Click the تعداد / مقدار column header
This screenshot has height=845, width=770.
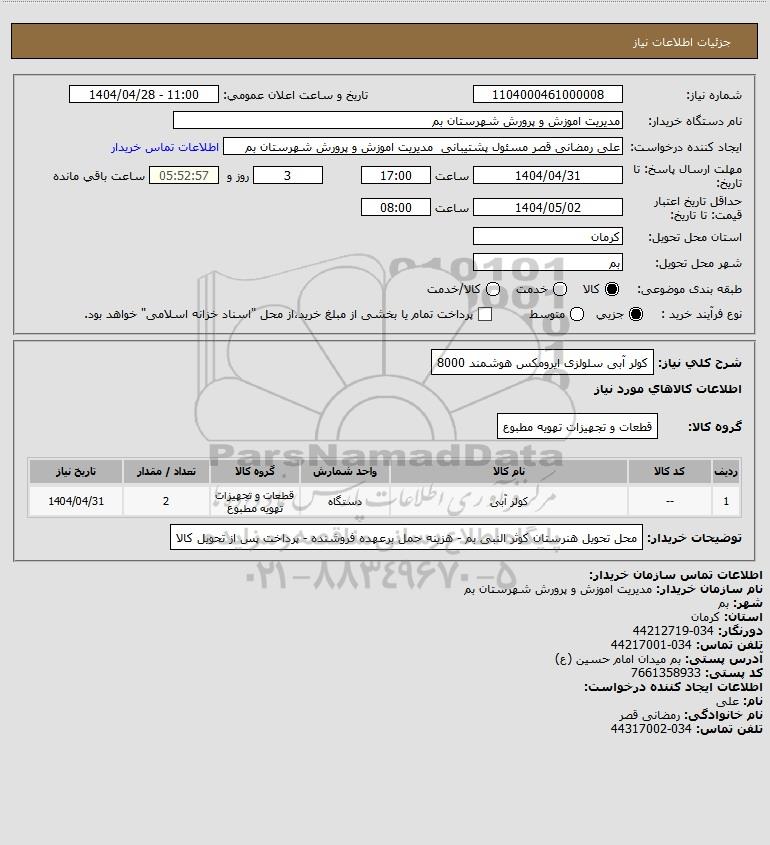tap(166, 472)
